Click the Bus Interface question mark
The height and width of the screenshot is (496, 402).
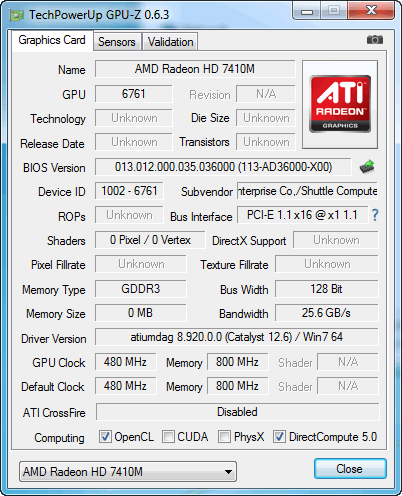pos(375,215)
